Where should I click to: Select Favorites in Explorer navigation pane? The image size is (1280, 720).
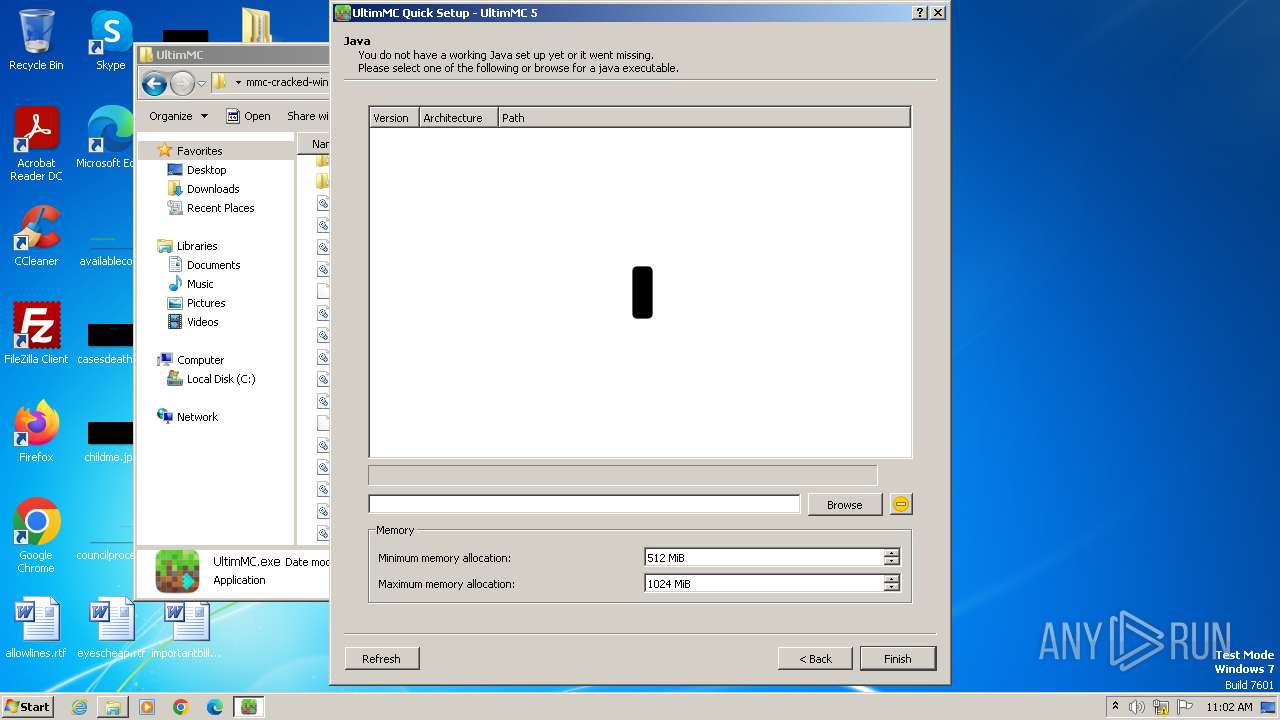point(199,151)
